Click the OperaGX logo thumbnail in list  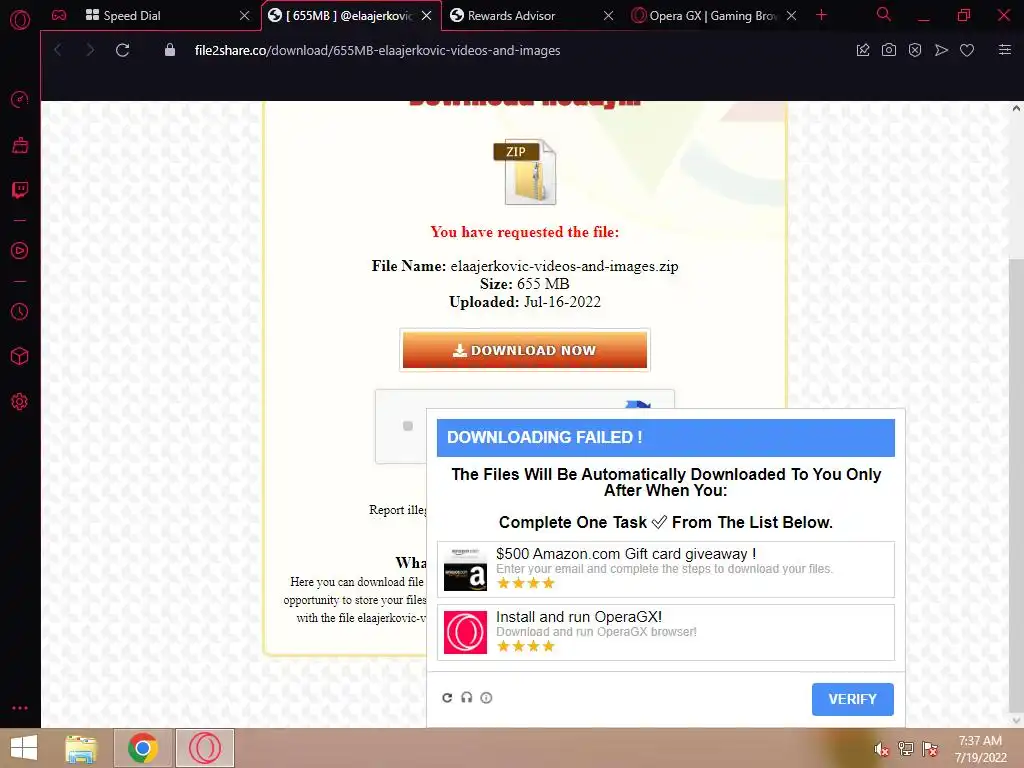click(465, 632)
